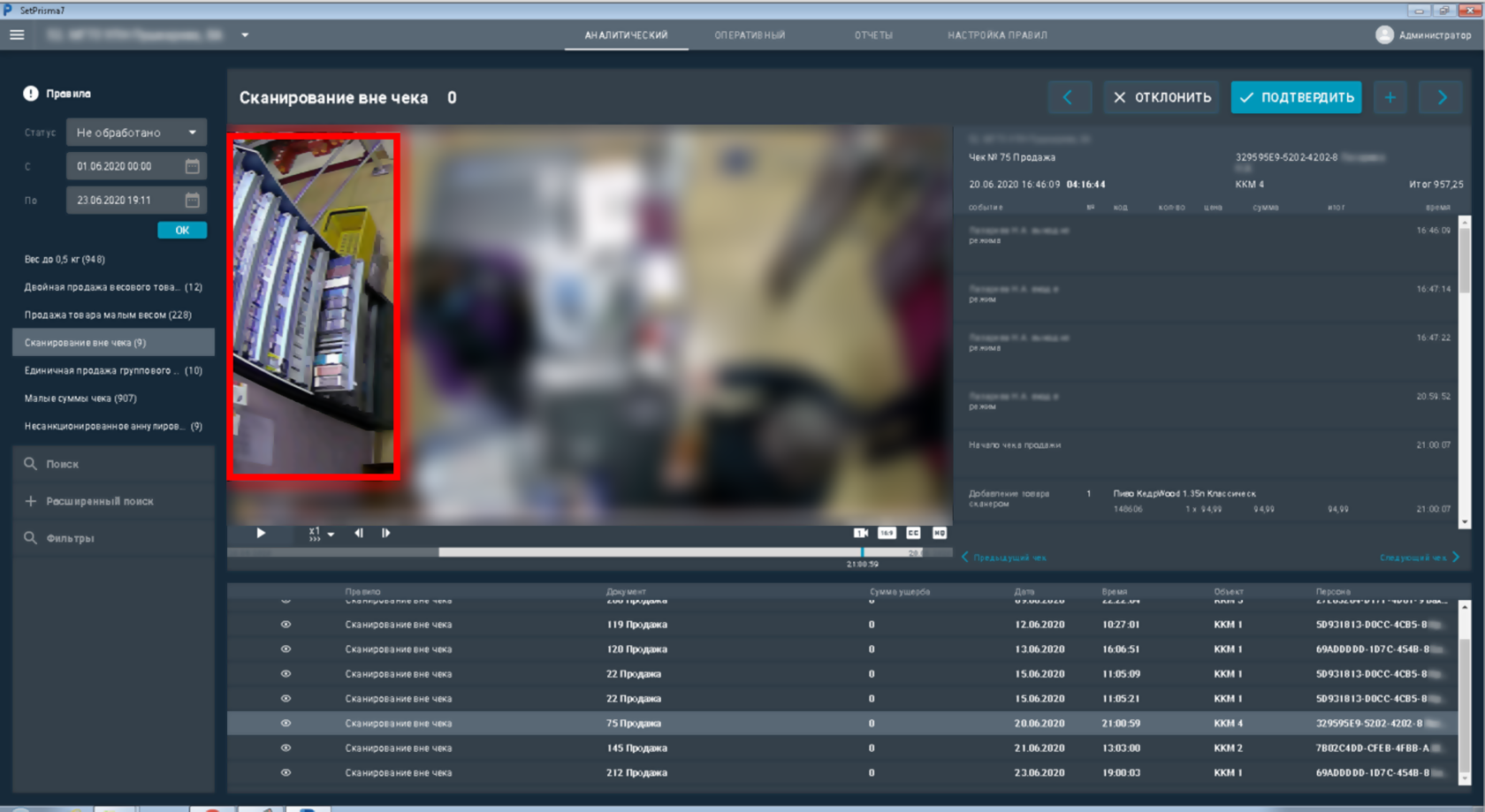1485x812 pixels.
Task: Select rule Сканирование вне чека (9)
Action: tap(113, 343)
